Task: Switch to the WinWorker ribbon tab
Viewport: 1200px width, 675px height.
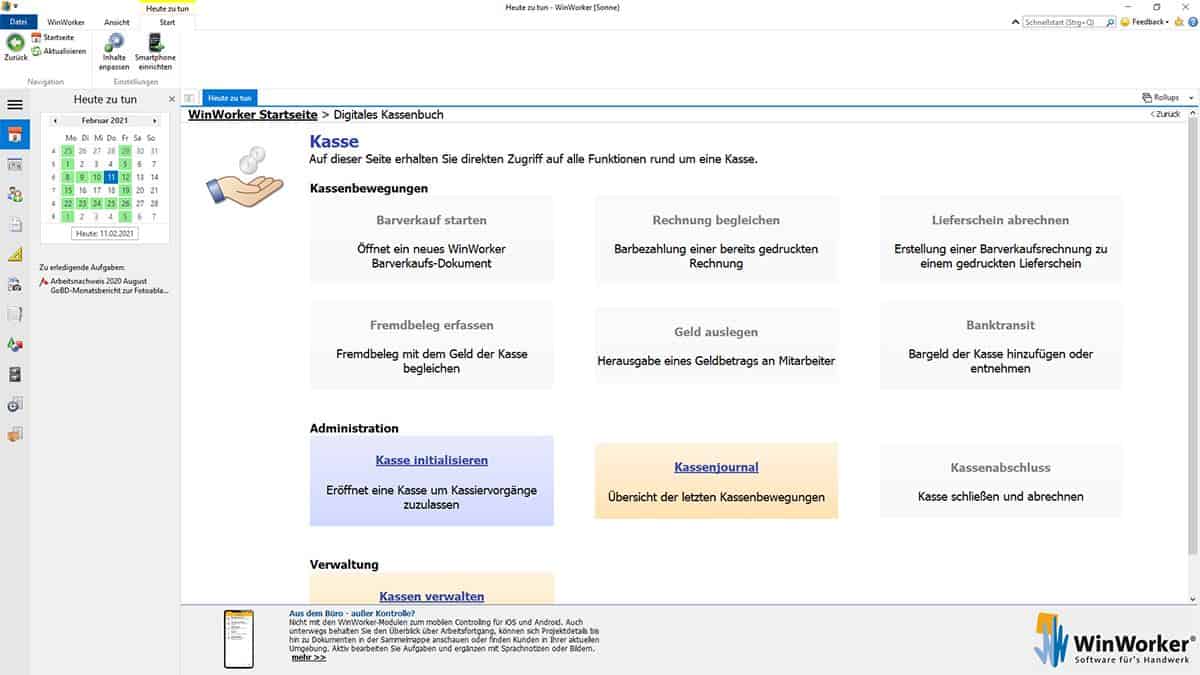Action: 66,22
